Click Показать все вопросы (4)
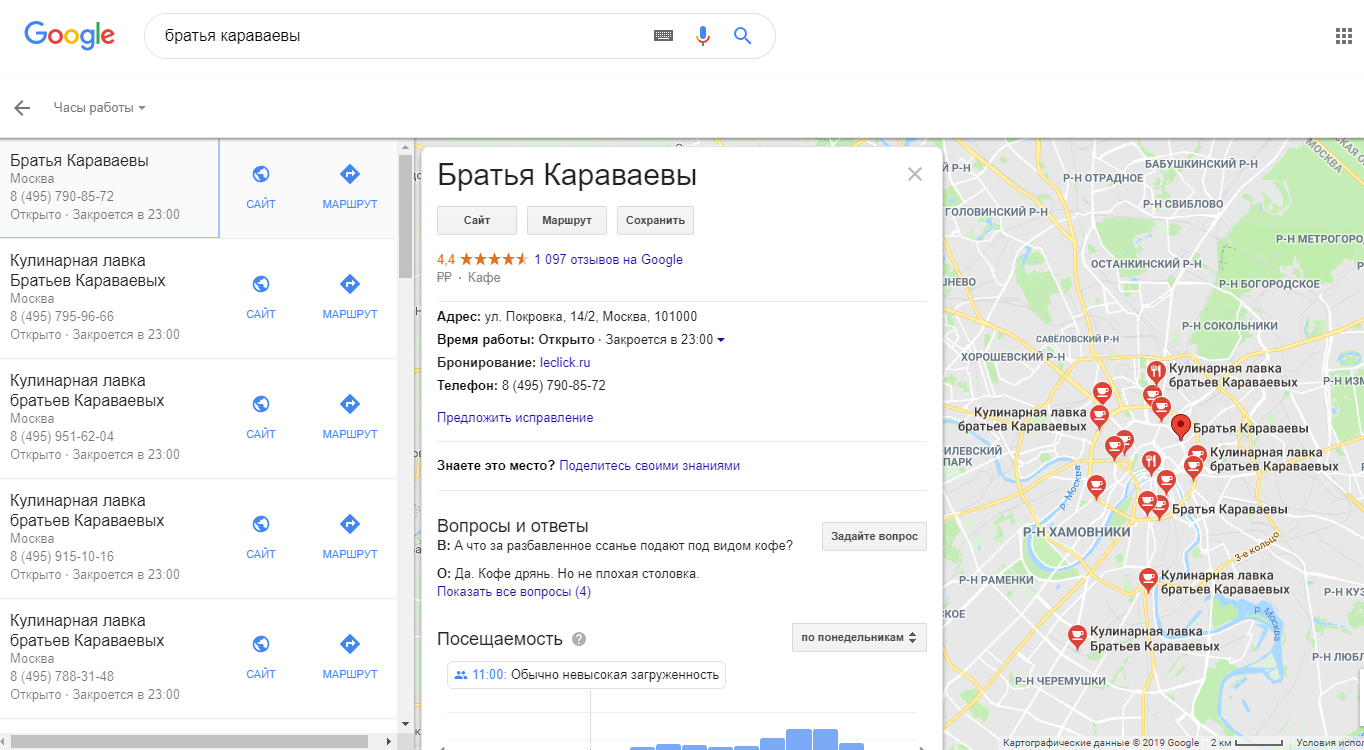Viewport: 1364px width, 750px height. [x=514, y=591]
